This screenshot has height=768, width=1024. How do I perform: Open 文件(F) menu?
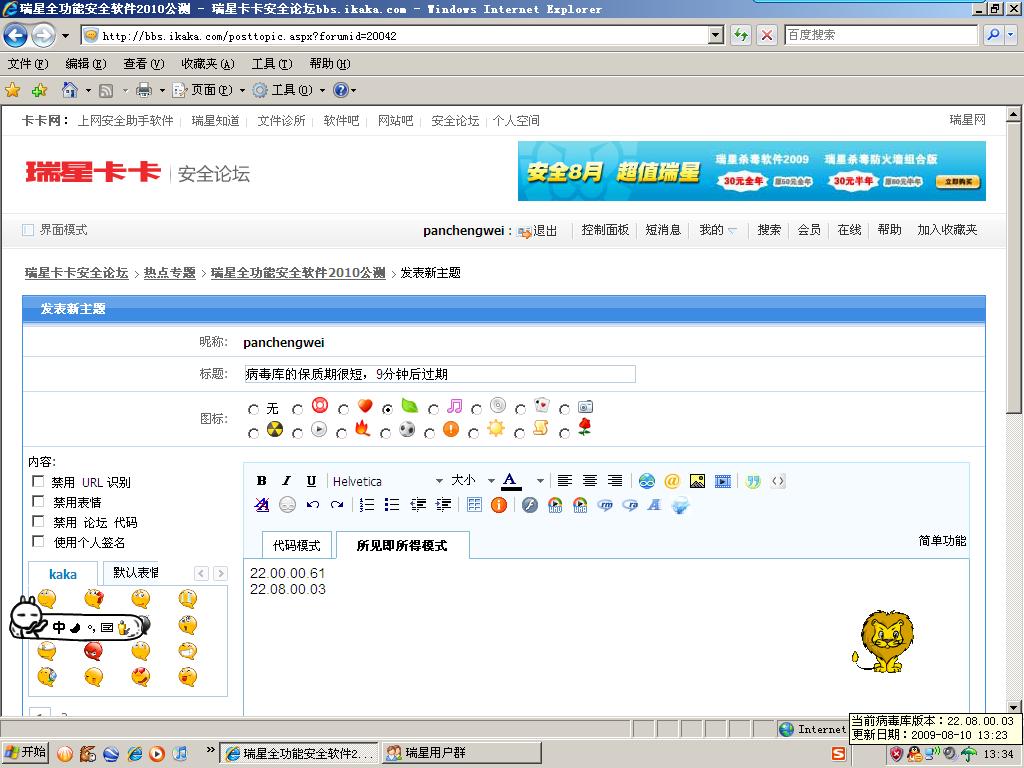click(x=27, y=63)
